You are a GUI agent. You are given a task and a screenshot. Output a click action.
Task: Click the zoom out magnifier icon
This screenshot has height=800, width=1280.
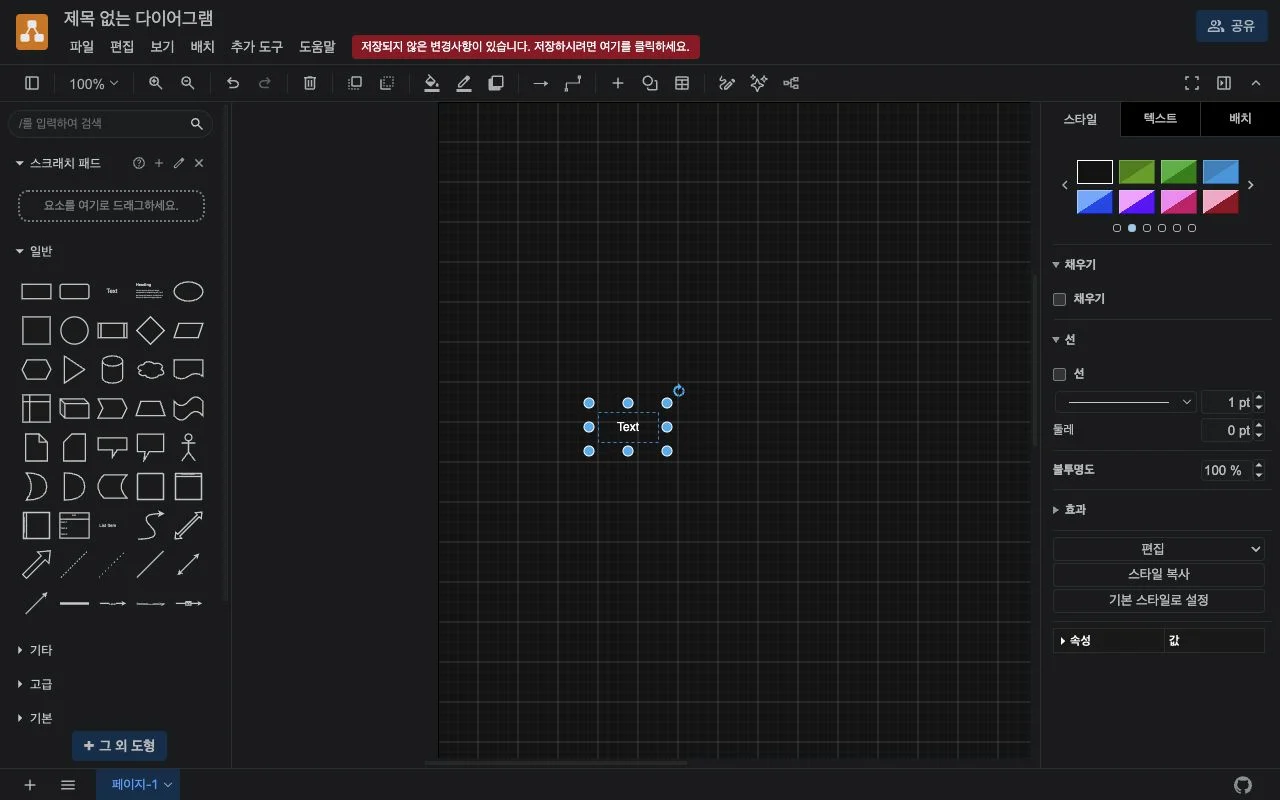[187, 84]
